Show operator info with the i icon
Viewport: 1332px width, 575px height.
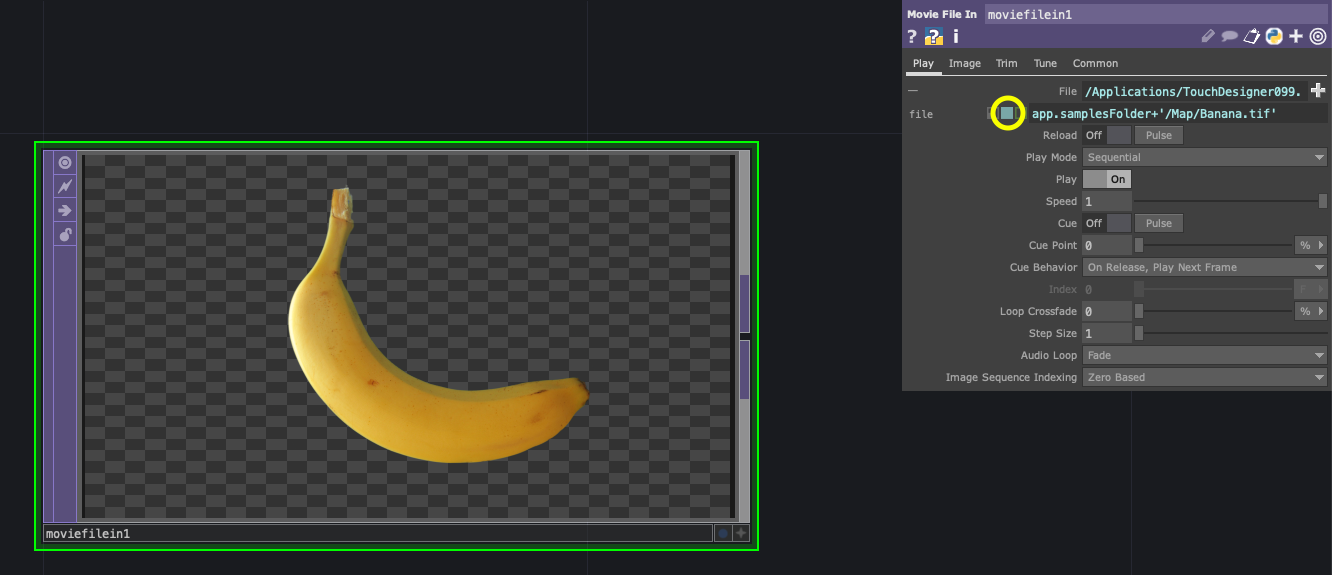point(955,36)
